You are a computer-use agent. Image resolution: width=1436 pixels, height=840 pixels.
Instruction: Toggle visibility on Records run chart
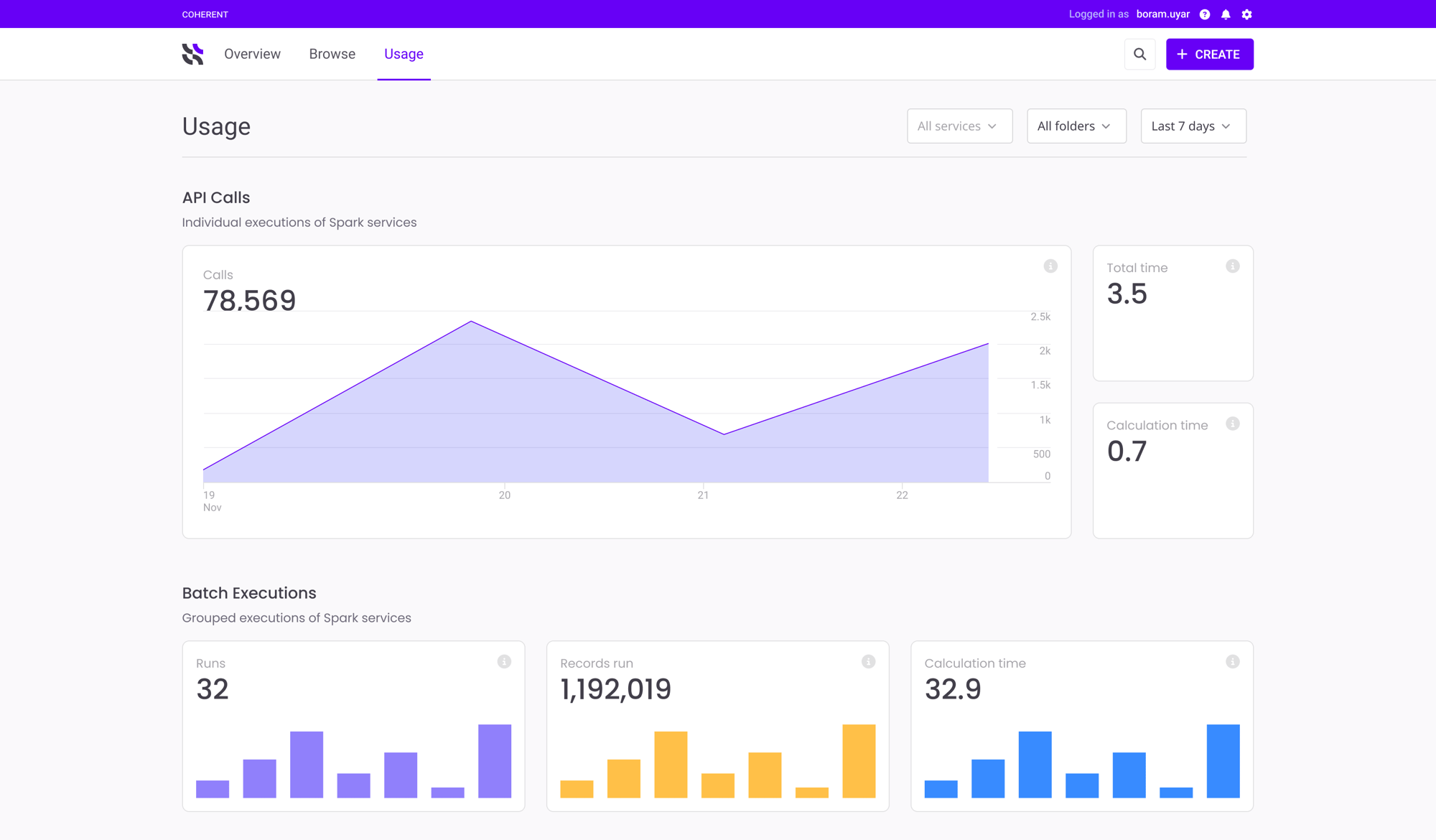pos(870,661)
